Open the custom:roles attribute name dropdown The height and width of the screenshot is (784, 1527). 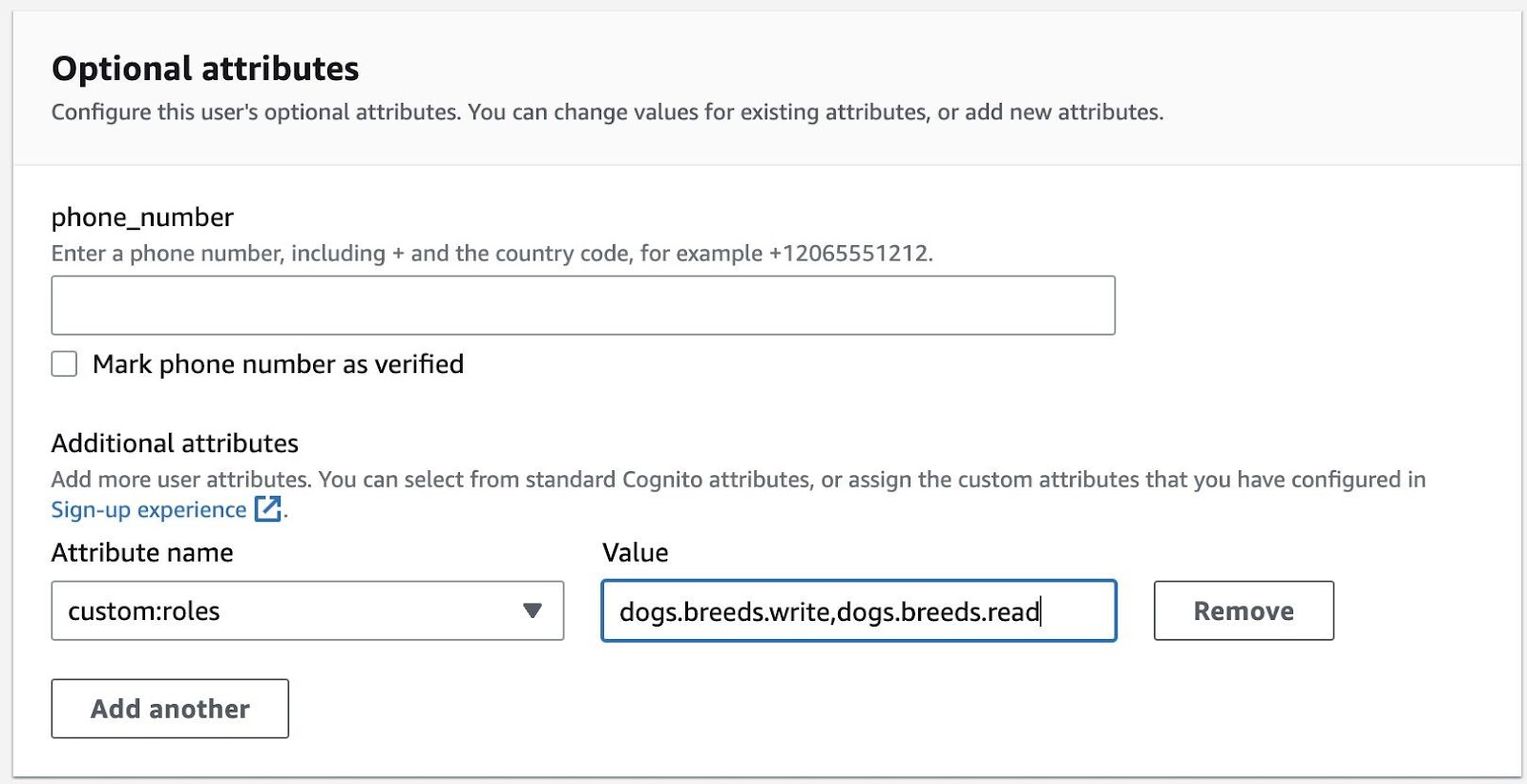307,610
